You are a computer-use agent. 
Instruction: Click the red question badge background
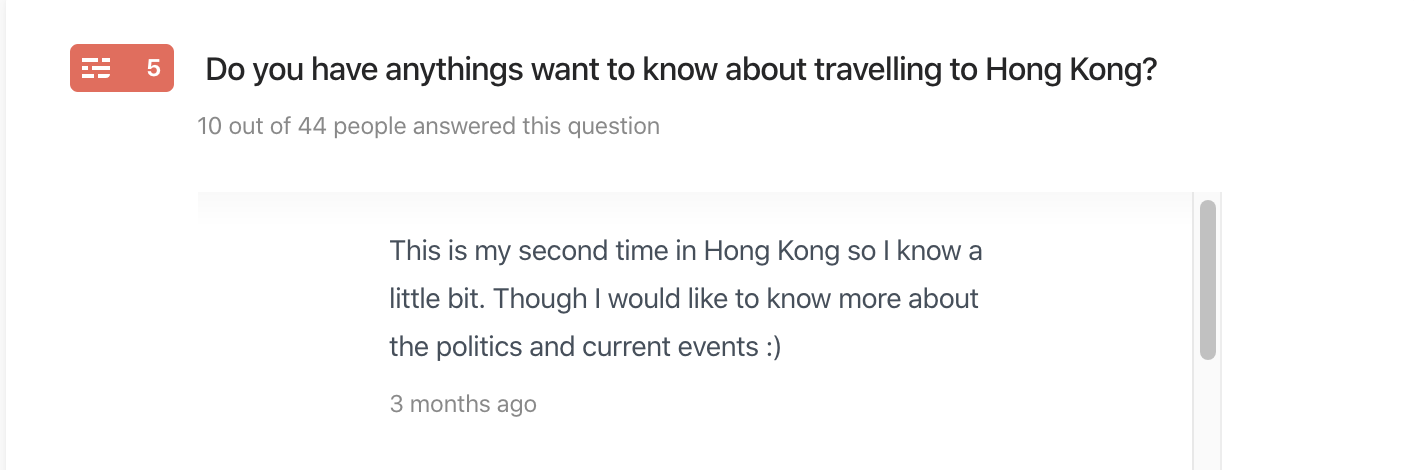pyautogui.click(x=122, y=68)
